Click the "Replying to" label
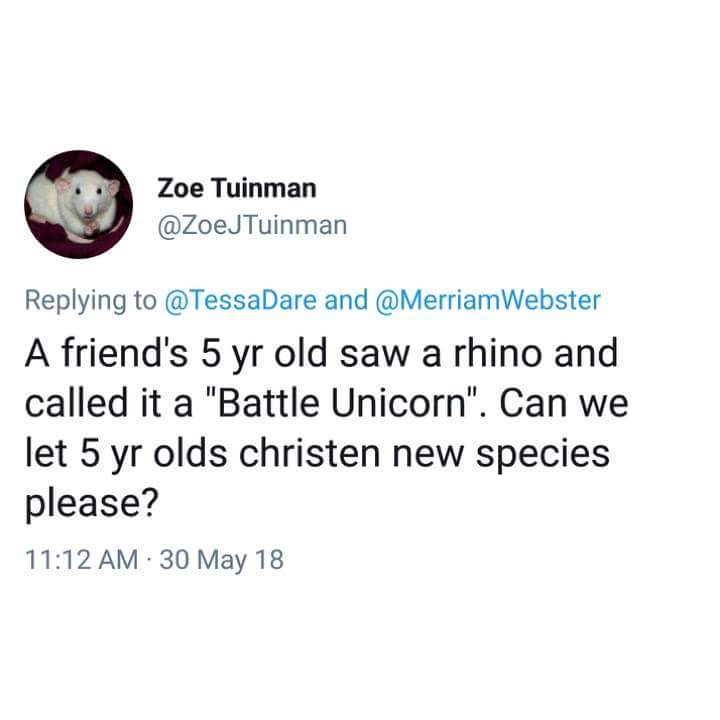This screenshot has height=720, width=720. [x=91, y=301]
